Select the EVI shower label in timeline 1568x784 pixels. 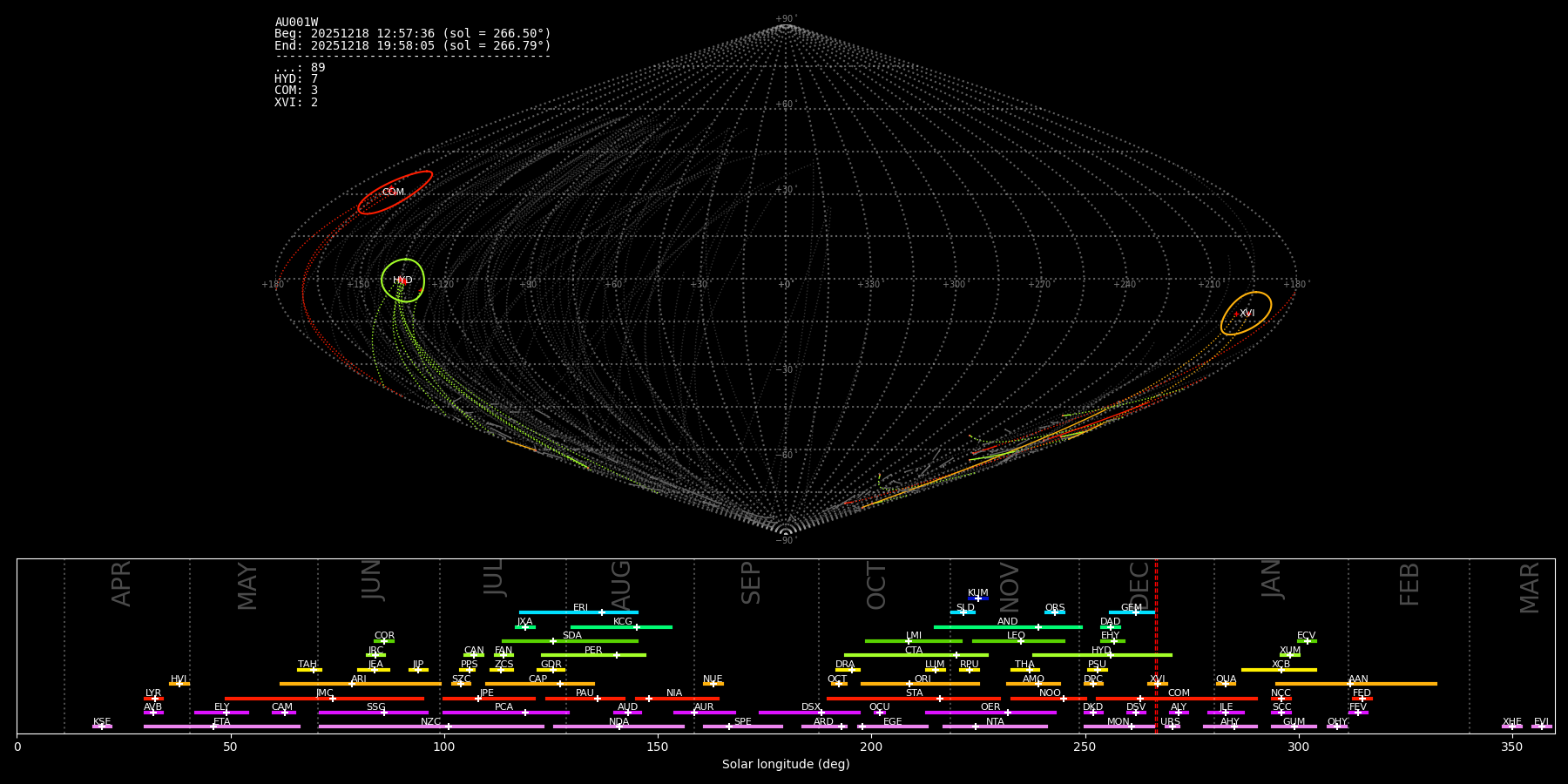(1541, 722)
